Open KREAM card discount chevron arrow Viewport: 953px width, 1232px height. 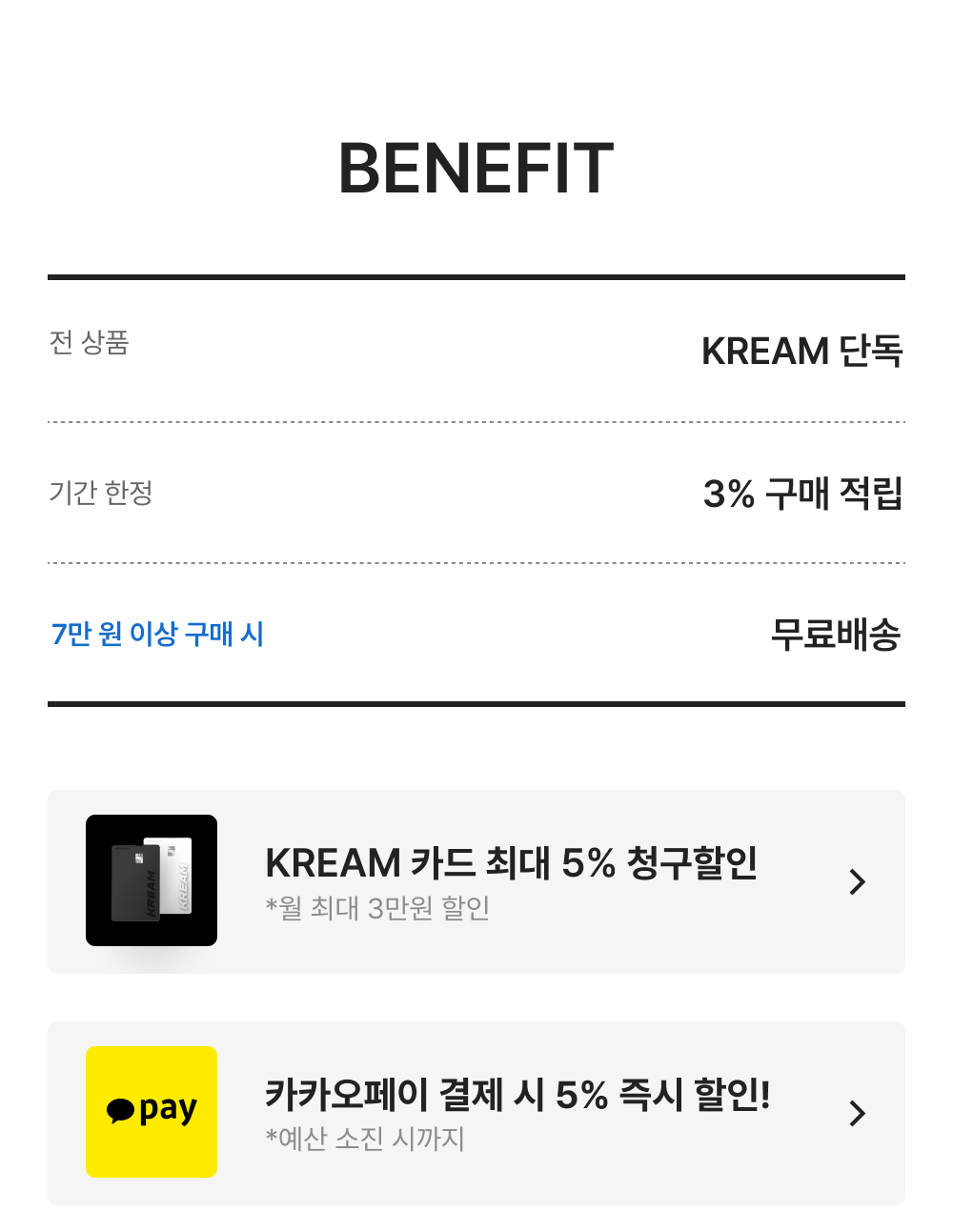pos(857,881)
